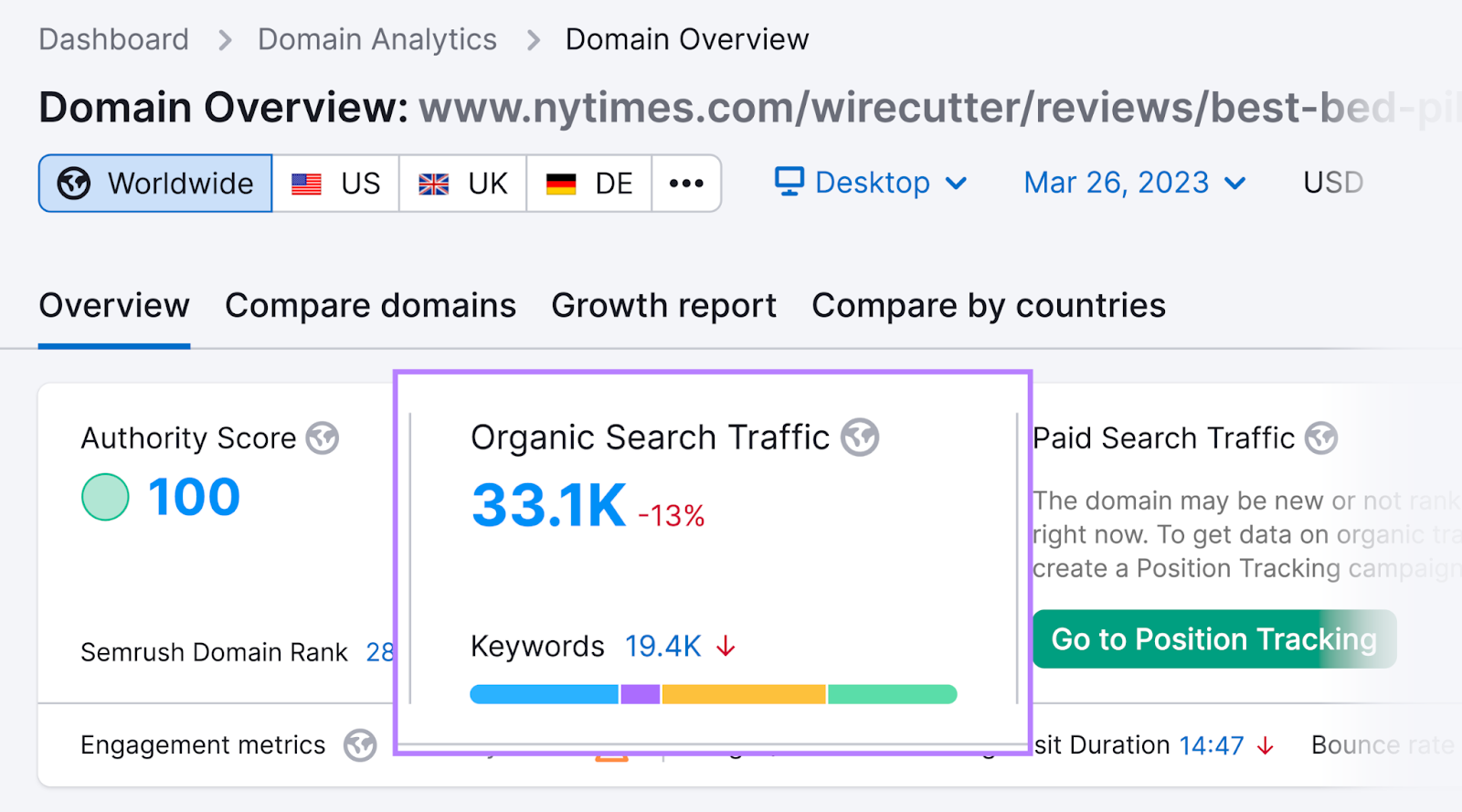
Task: Open more countries menu with three dots
Action: pyautogui.click(x=686, y=184)
